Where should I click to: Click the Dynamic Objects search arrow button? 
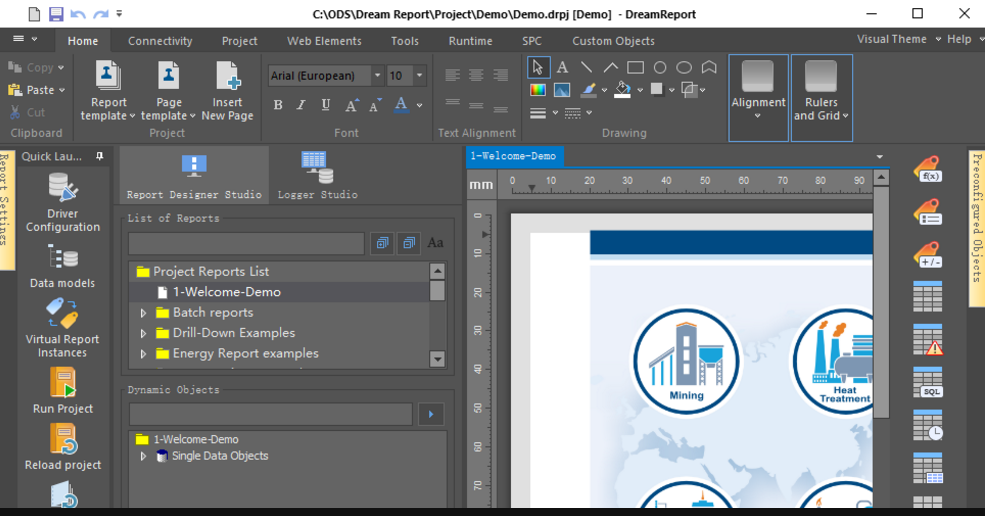[431, 414]
